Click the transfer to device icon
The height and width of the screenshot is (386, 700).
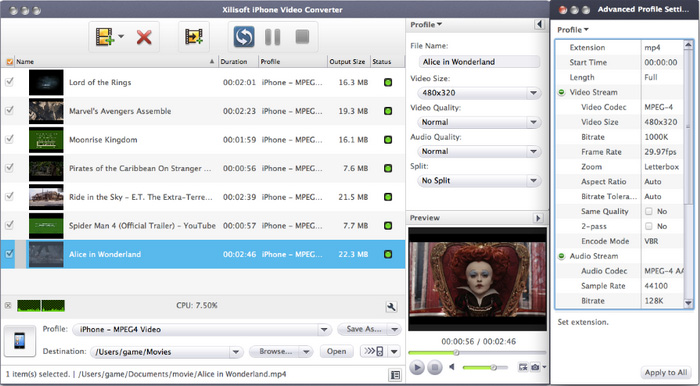tap(374, 351)
